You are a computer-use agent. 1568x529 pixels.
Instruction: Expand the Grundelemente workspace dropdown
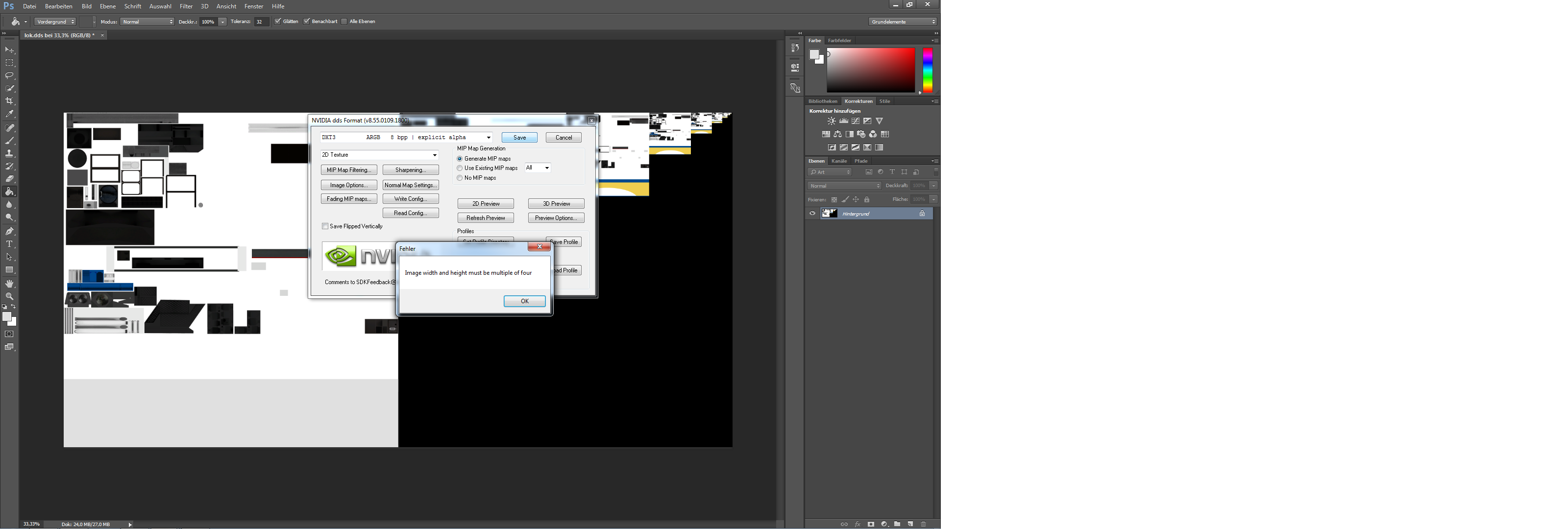(x=903, y=21)
